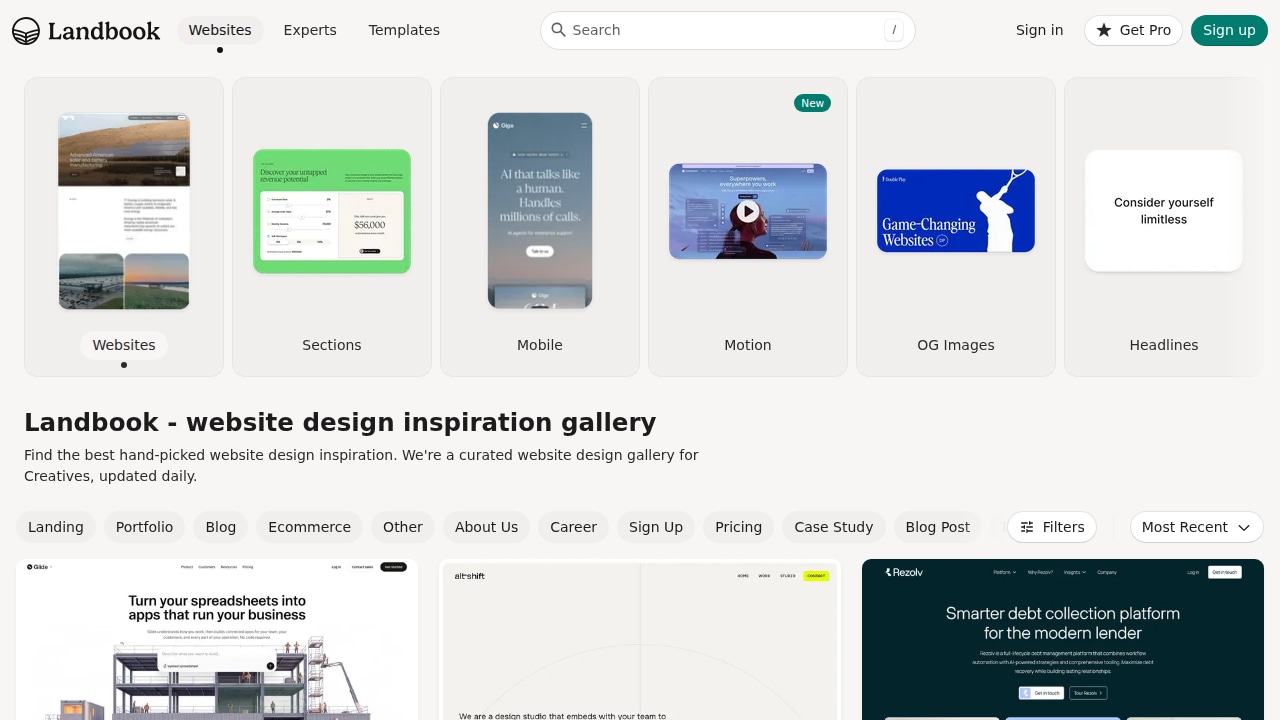Click the slash shortcut key badge

(894, 30)
